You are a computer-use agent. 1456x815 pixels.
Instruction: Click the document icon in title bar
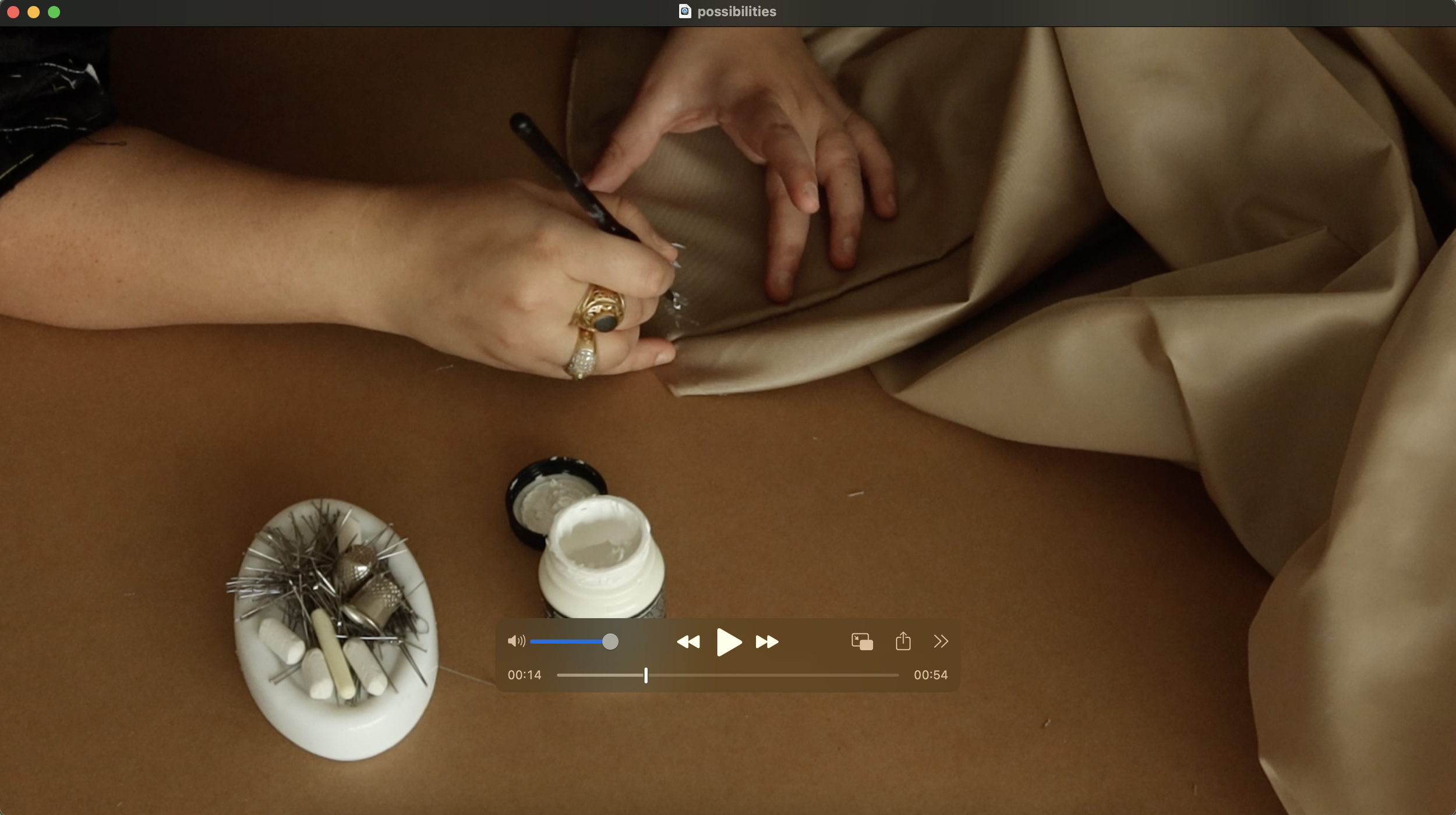685,12
